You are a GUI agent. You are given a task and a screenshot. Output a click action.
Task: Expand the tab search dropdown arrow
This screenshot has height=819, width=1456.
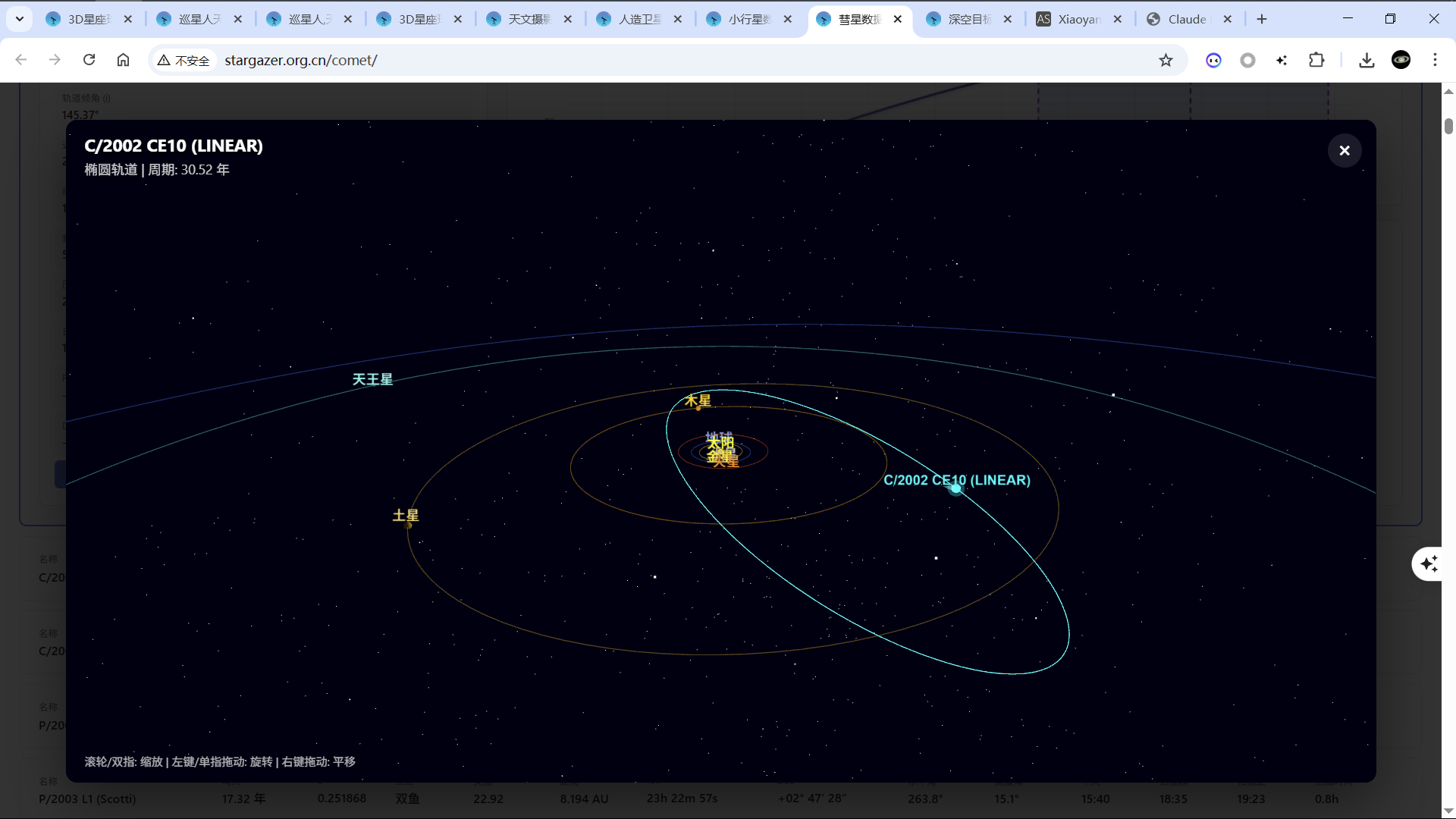(x=19, y=19)
